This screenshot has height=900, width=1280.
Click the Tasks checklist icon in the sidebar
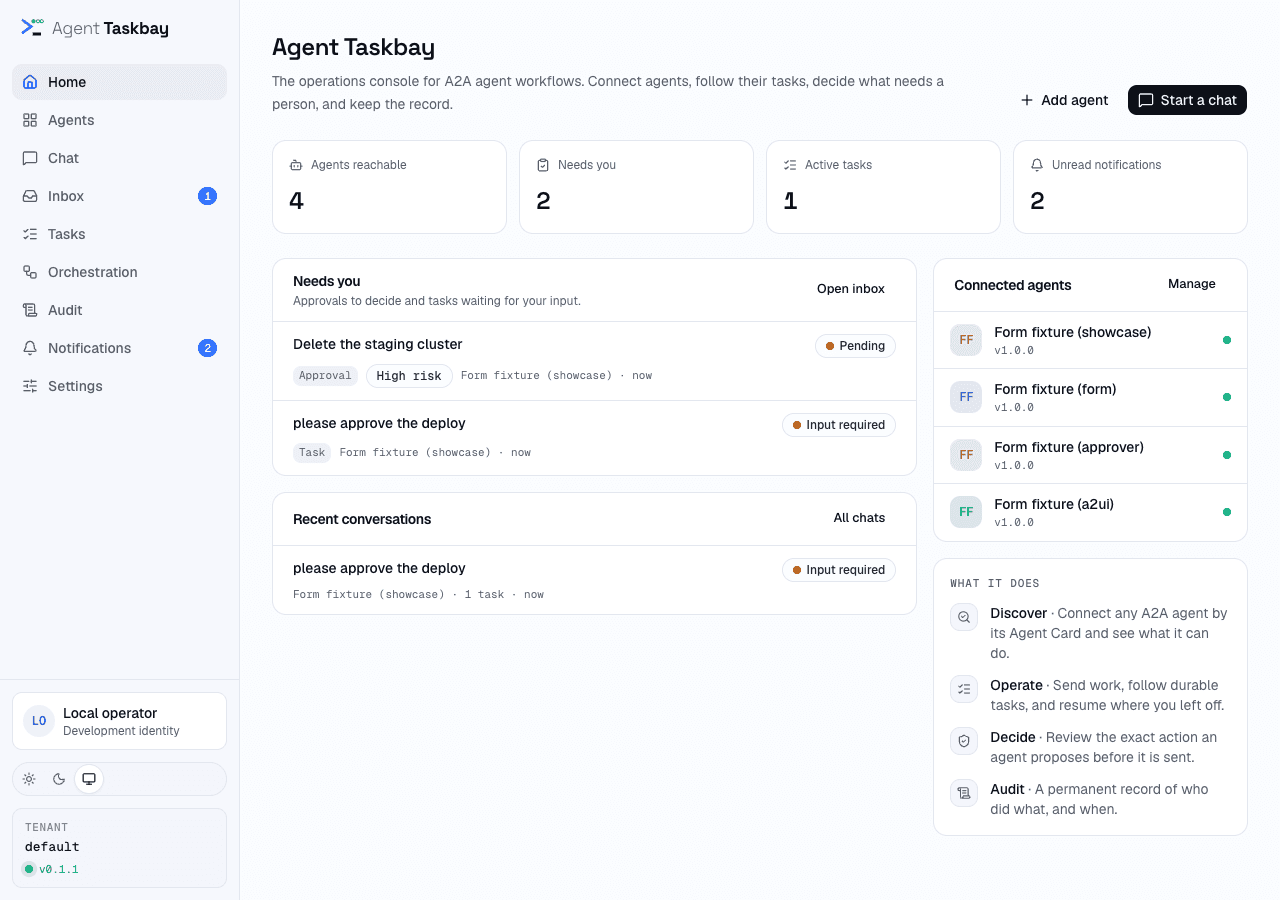(30, 234)
